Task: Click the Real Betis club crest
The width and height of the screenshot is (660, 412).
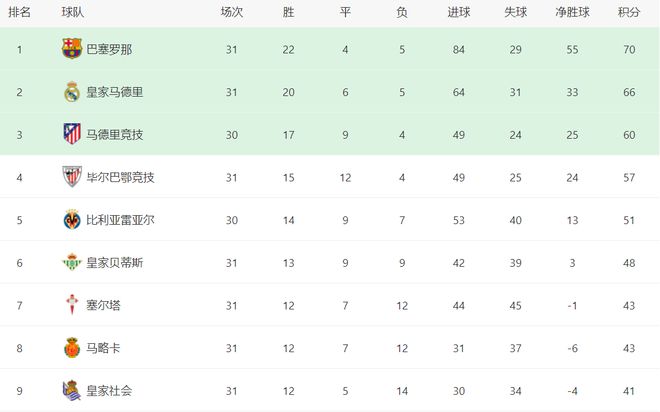Action: [x=71, y=263]
